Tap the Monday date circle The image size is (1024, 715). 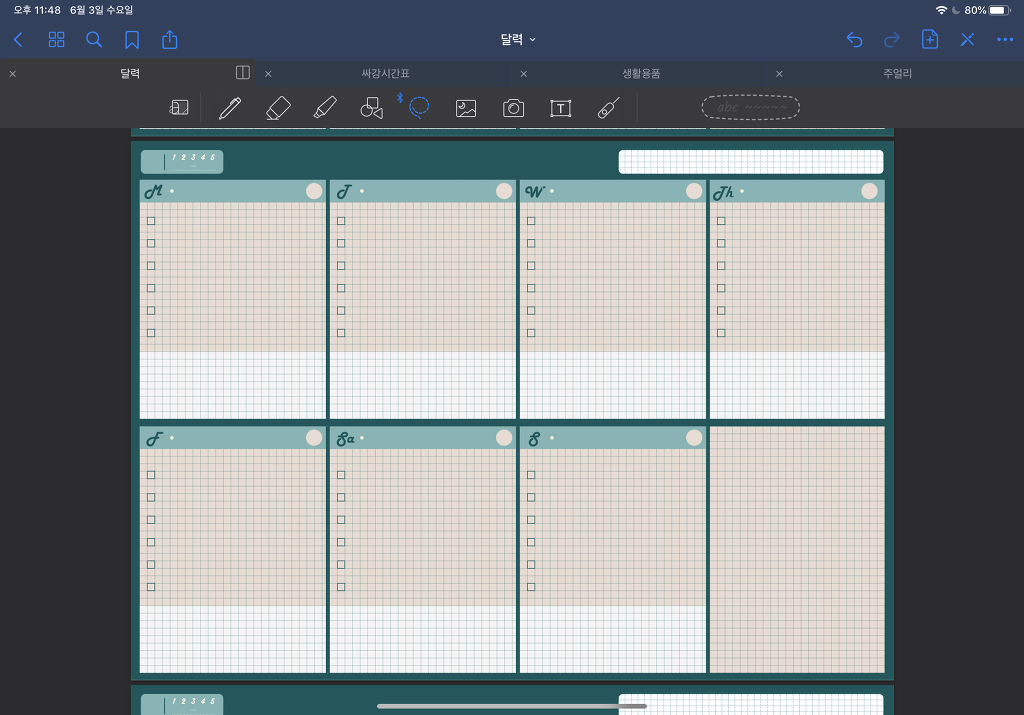click(314, 191)
